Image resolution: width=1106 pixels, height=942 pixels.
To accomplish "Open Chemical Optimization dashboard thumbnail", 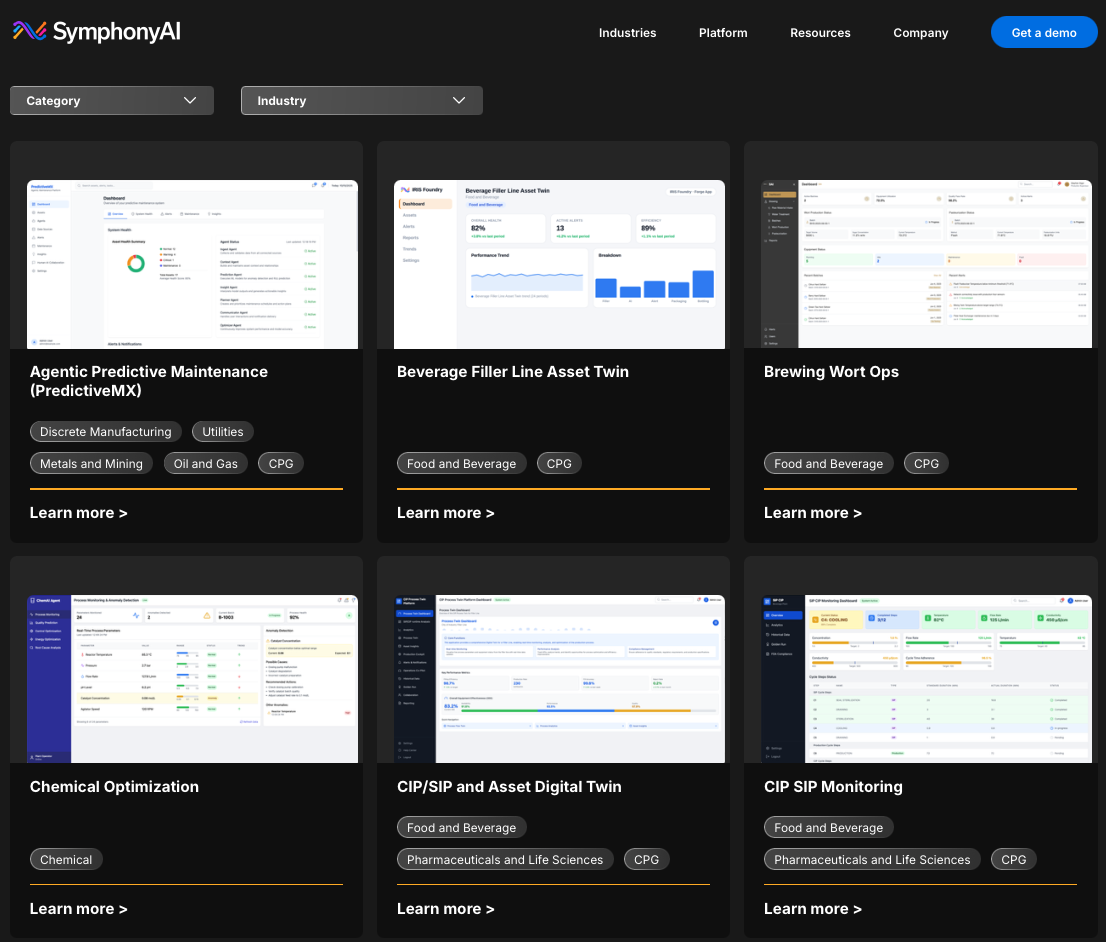I will (193, 679).
